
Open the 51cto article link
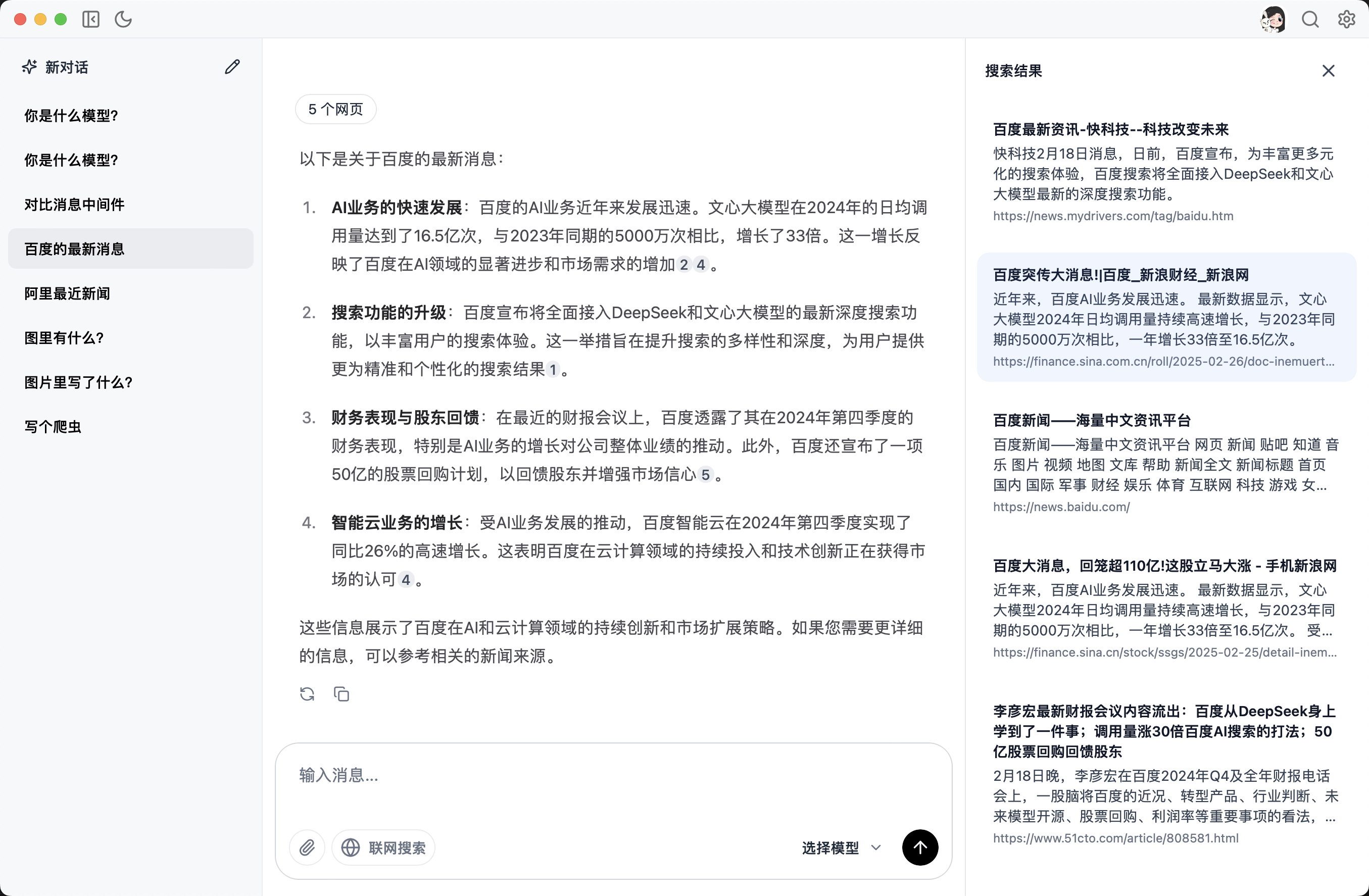tap(1116, 838)
